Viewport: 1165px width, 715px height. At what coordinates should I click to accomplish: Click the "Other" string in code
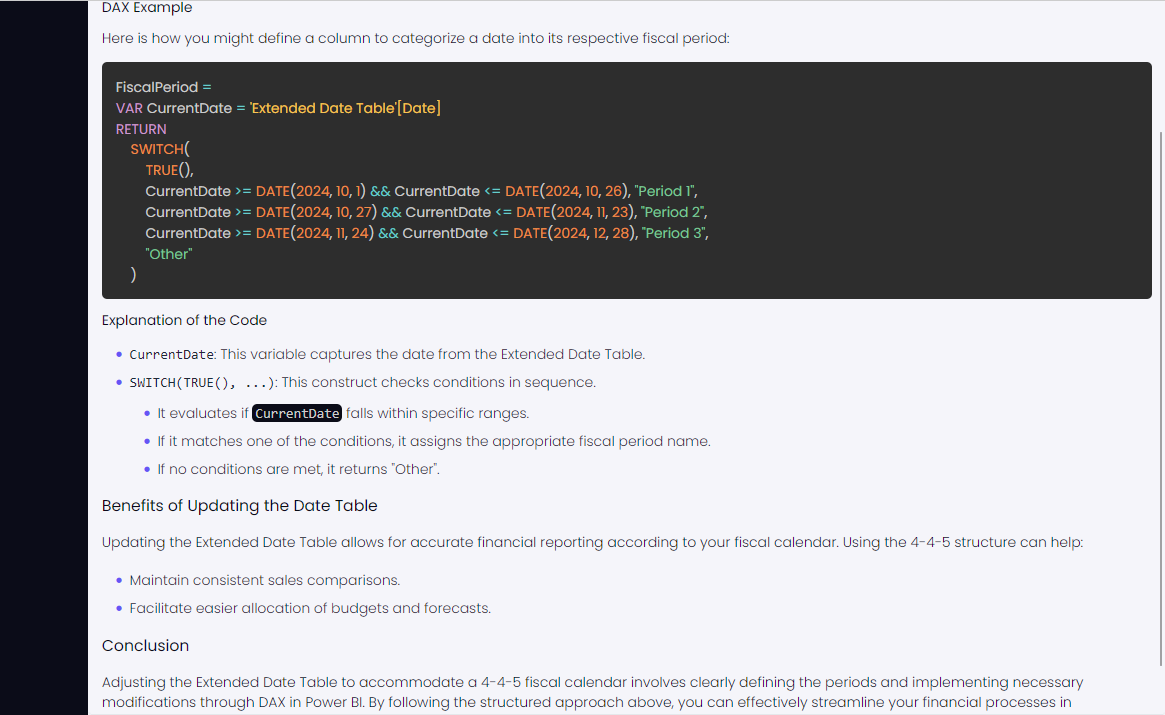(x=169, y=253)
